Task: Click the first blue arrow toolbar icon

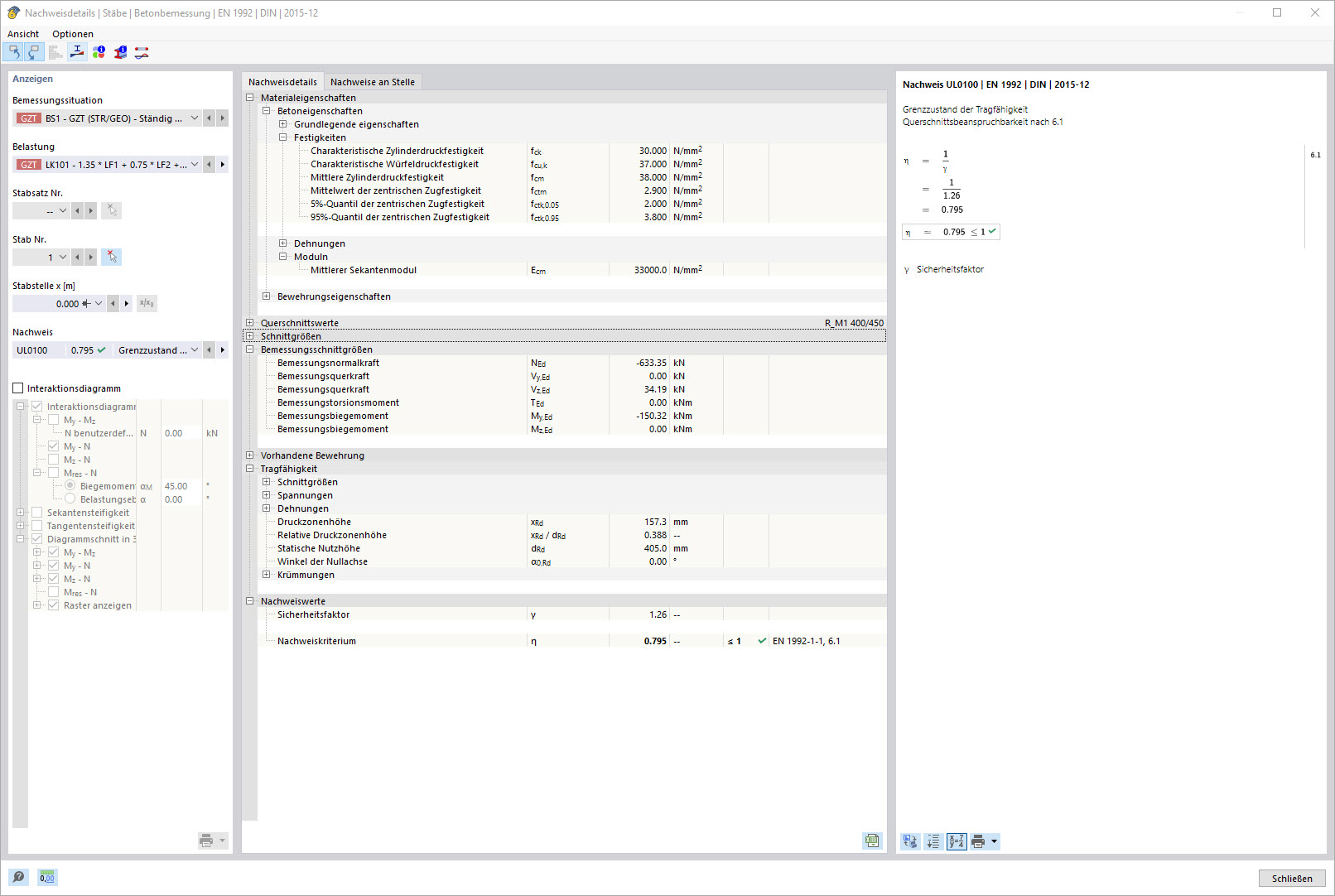Action: point(14,52)
